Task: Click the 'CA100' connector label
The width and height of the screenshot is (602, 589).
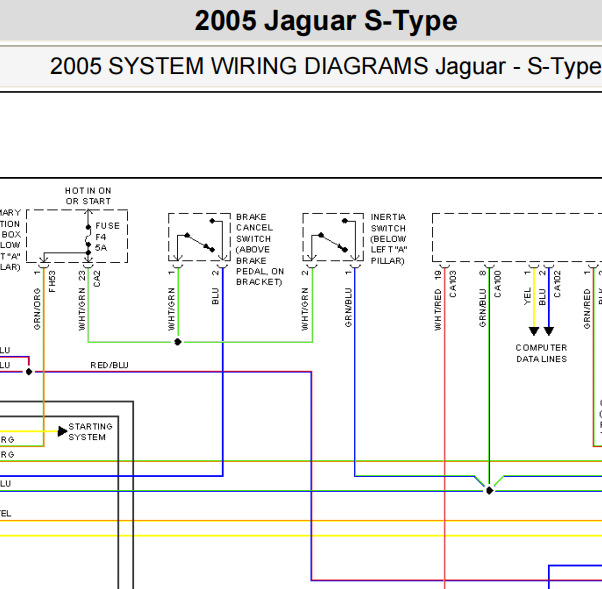Action: pyautogui.click(x=498, y=284)
